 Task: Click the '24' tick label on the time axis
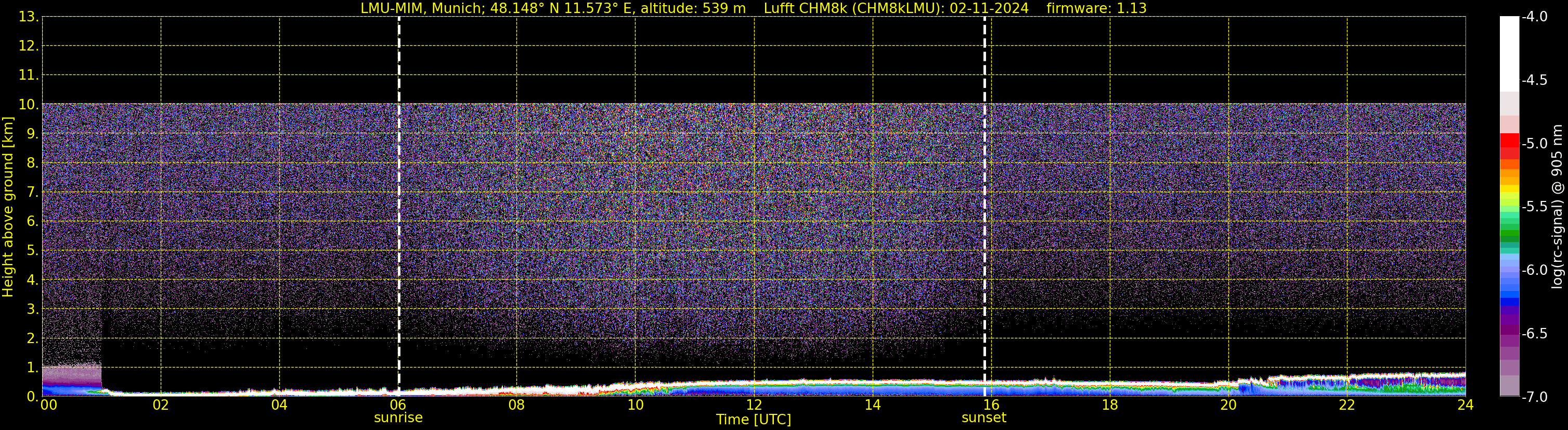coord(1465,405)
